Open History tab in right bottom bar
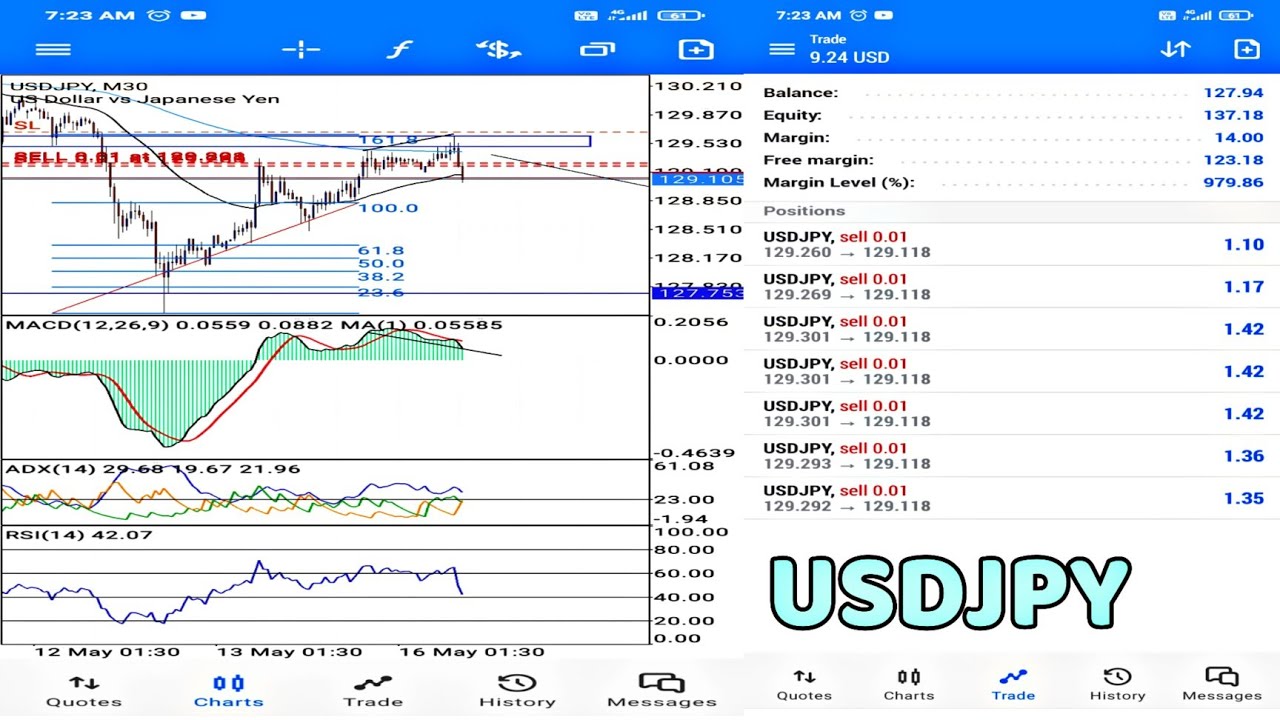The width and height of the screenshot is (1280, 720). [x=1117, y=685]
